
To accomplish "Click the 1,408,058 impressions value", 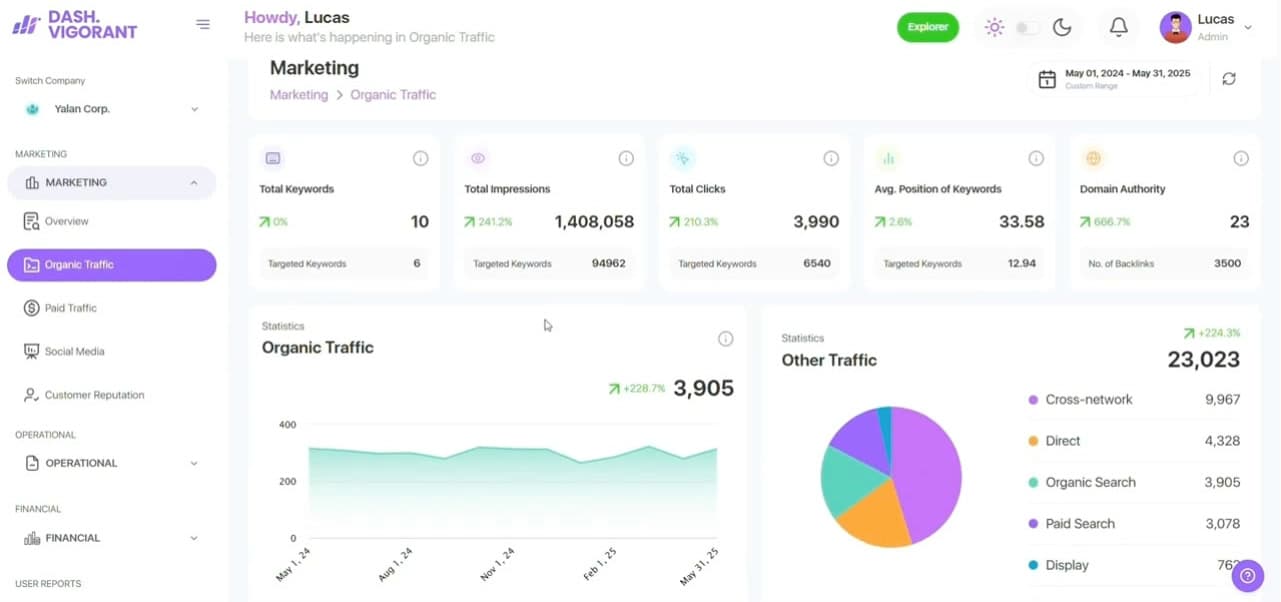I will [594, 222].
